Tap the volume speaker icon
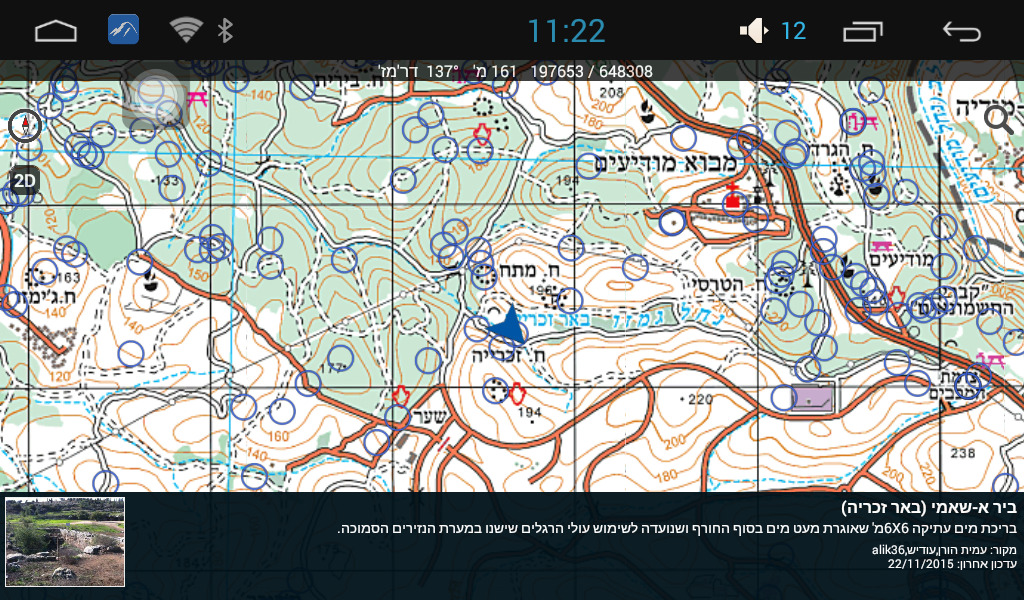Viewport: 1024px width, 600px height. click(x=753, y=31)
